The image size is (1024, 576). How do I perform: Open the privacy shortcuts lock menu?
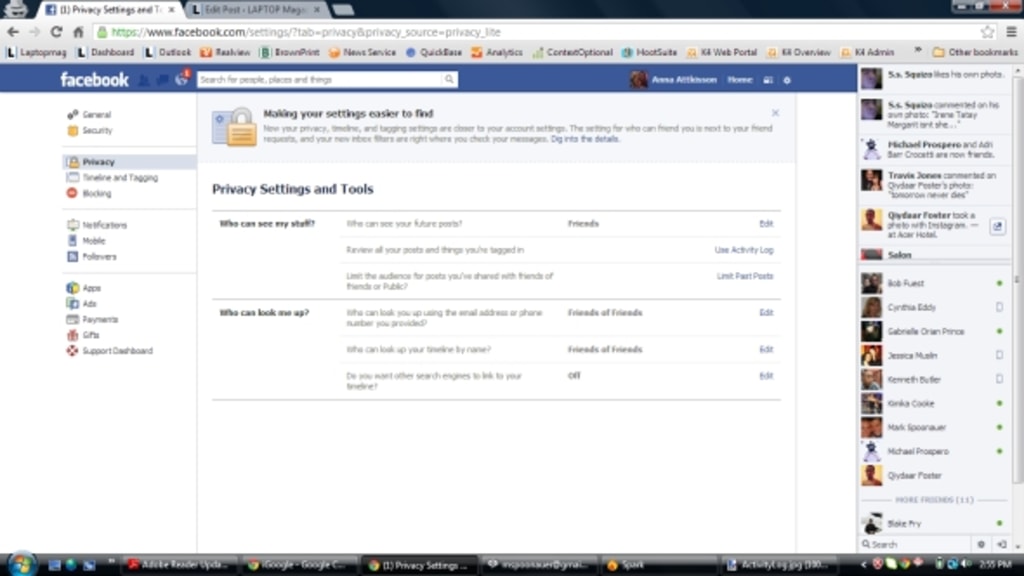[x=768, y=80]
